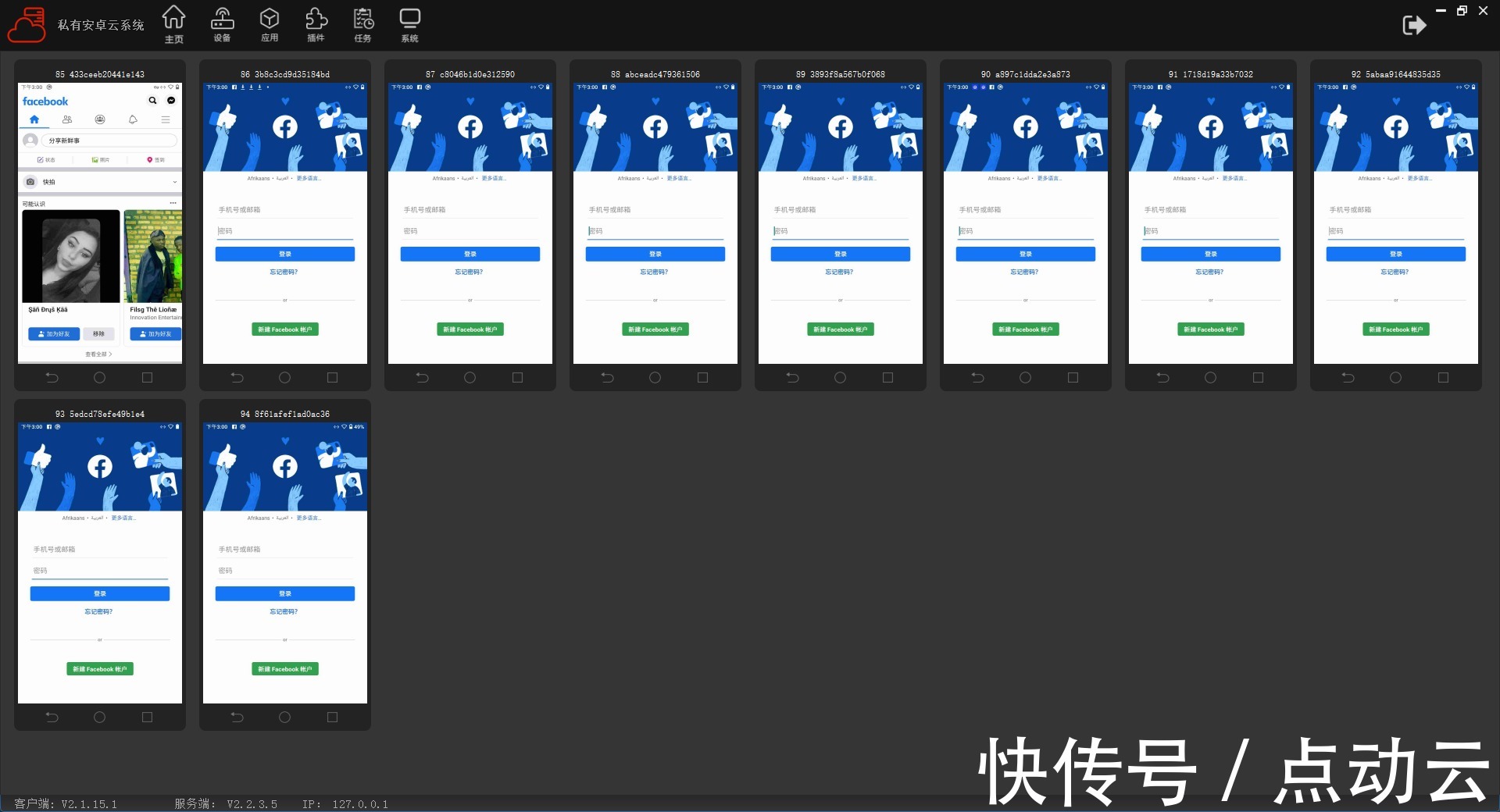Focus 手机号或邮箱 field on device 90
Viewport: 1500px width, 812px height.
(x=1026, y=210)
